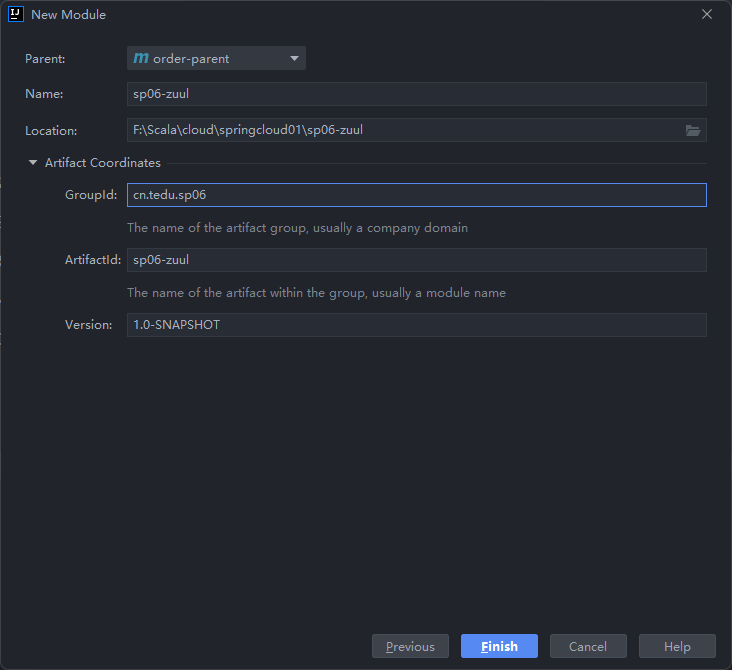732x670 pixels.
Task: Go back with the Previous button
Action: [410, 646]
